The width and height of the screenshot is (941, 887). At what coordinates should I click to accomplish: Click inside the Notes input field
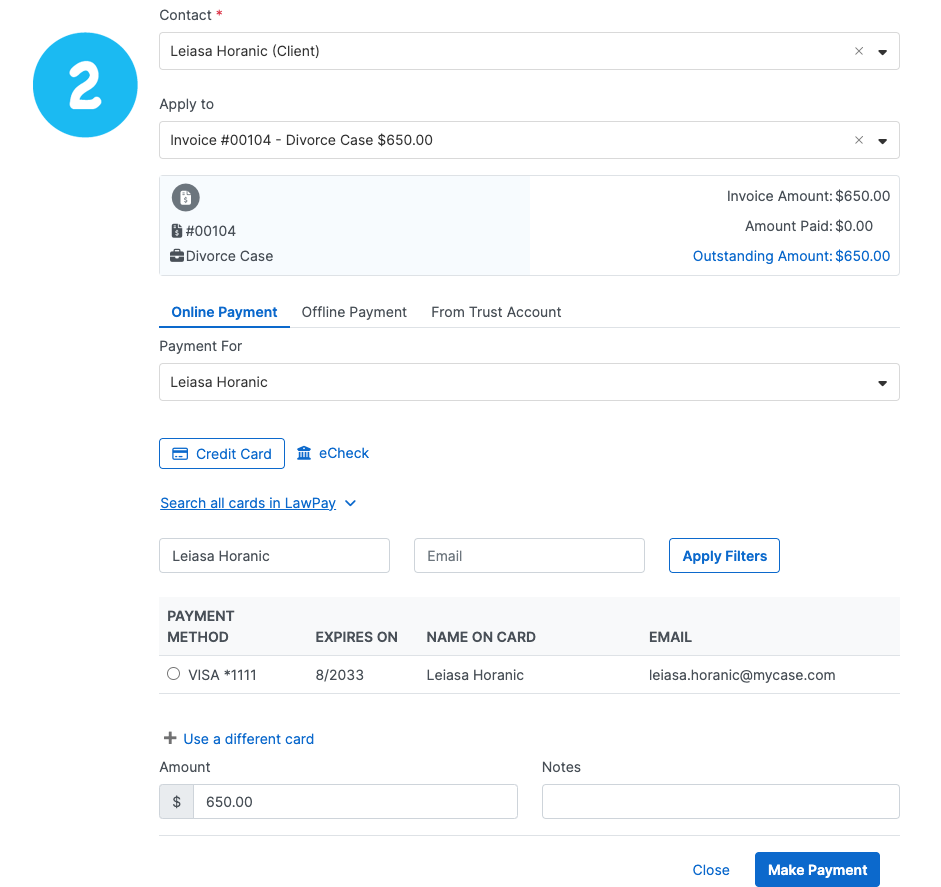click(x=720, y=801)
